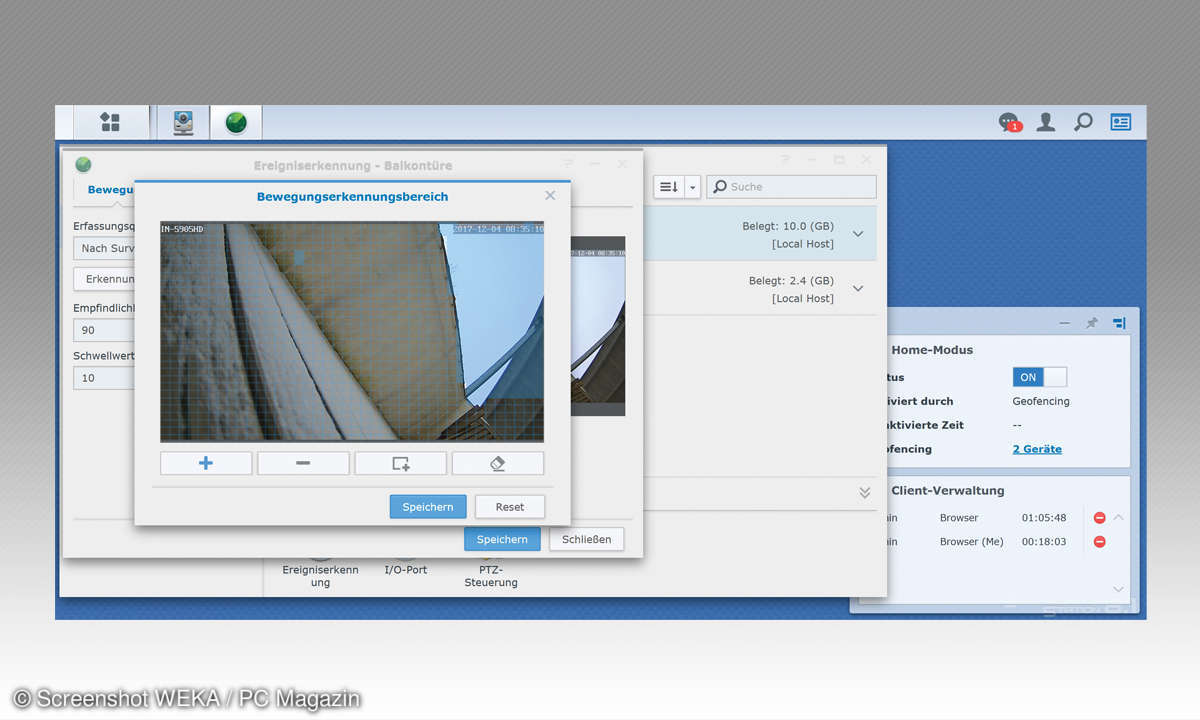
Task: Click the Schließen button
Action: pos(587,539)
